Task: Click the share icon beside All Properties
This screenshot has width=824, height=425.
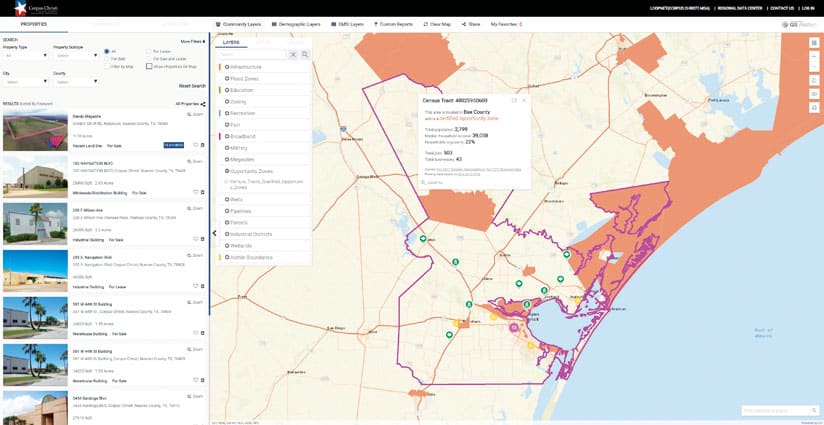Action: [x=203, y=103]
